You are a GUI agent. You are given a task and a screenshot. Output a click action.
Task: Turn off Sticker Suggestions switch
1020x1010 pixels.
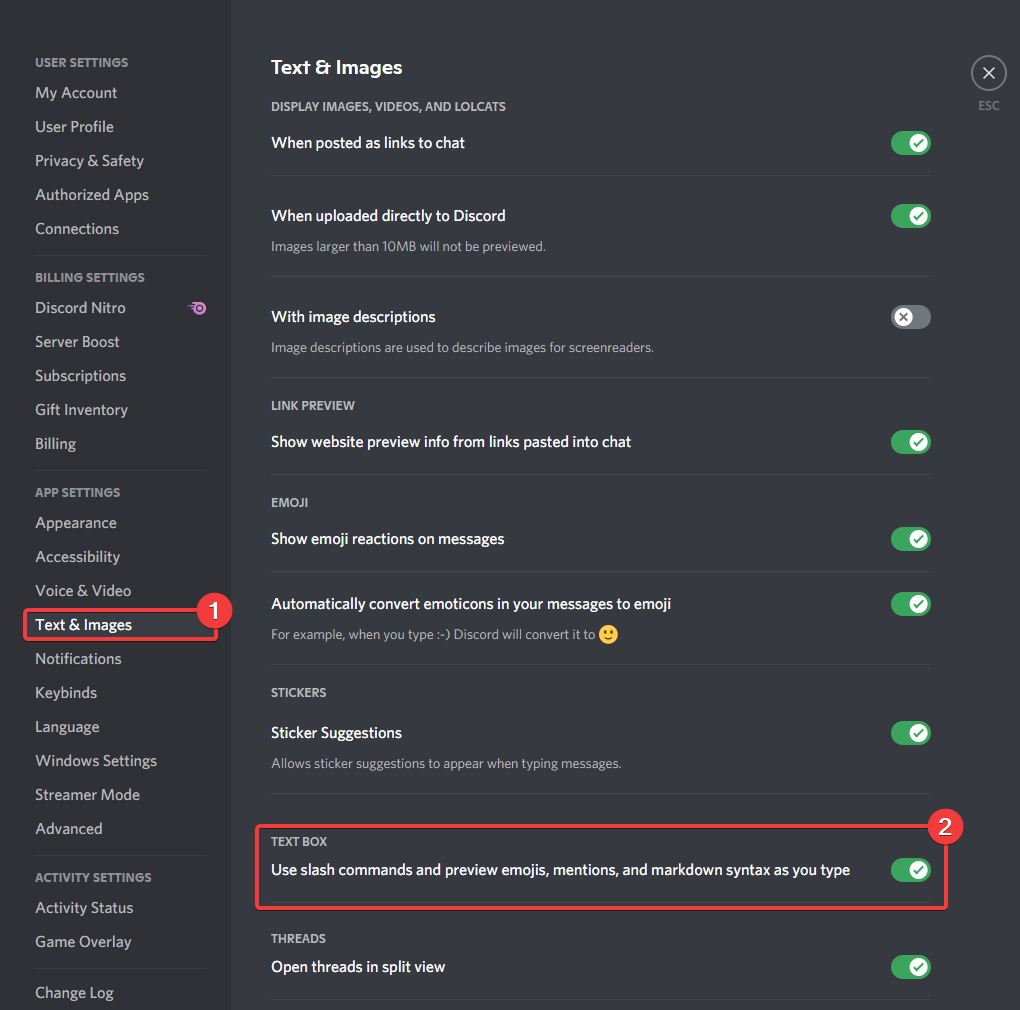pos(910,733)
